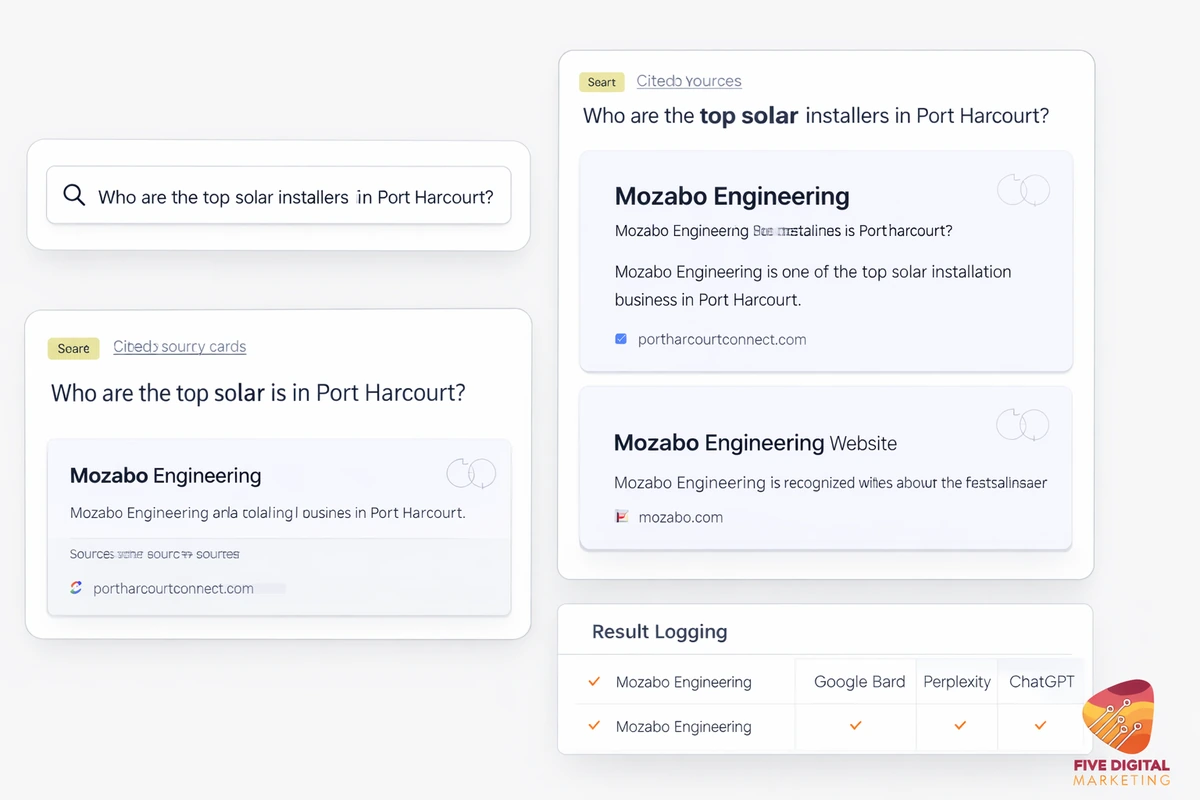This screenshot has width=1200, height=800.
Task: Toggle the checkmark under Perplexity
Action: pos(957,726)
